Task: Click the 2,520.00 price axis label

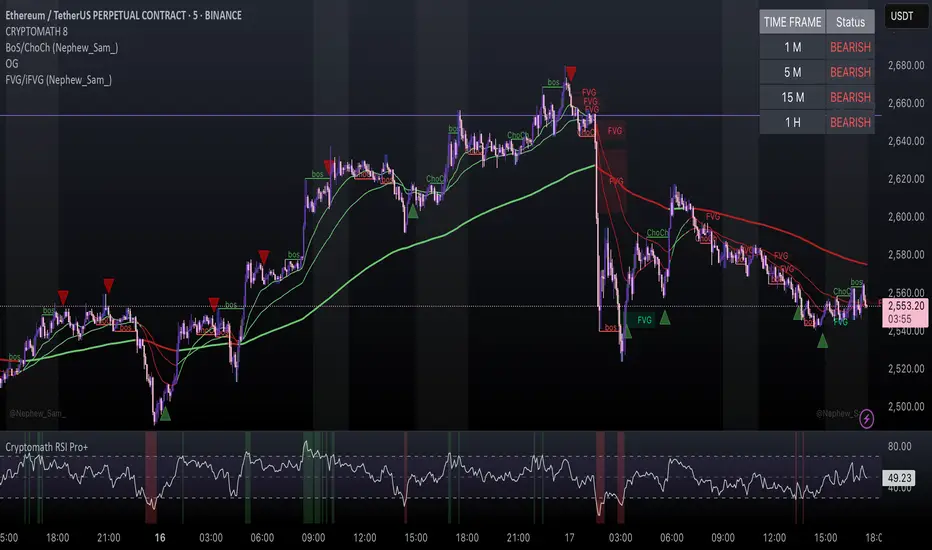Action: pos(906,369)
